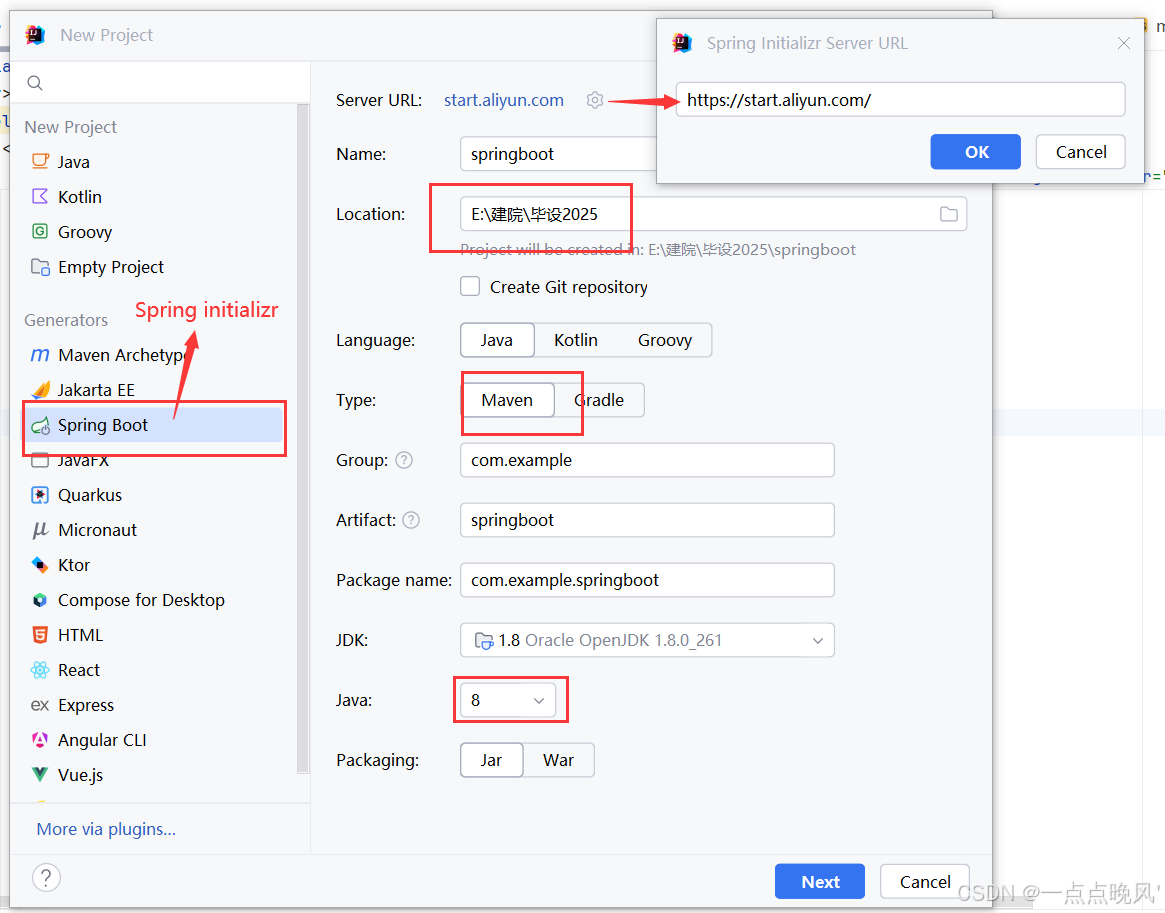Click the generator list scrollbar
This screenshot has height=913, width=1165.
click(302, 438)
